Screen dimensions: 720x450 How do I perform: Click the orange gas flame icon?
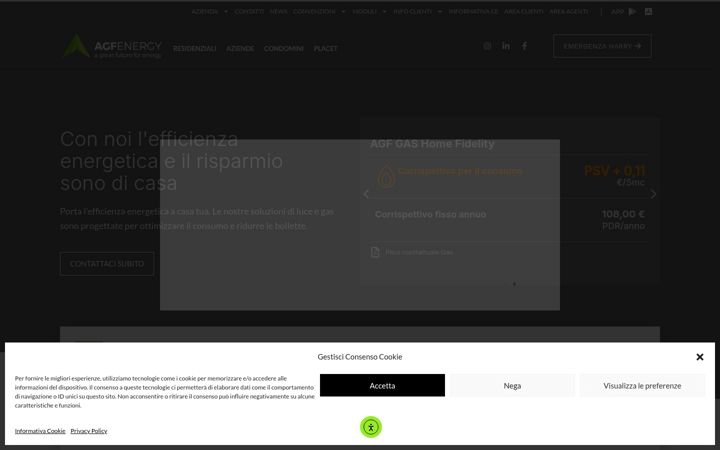point(386,176)
